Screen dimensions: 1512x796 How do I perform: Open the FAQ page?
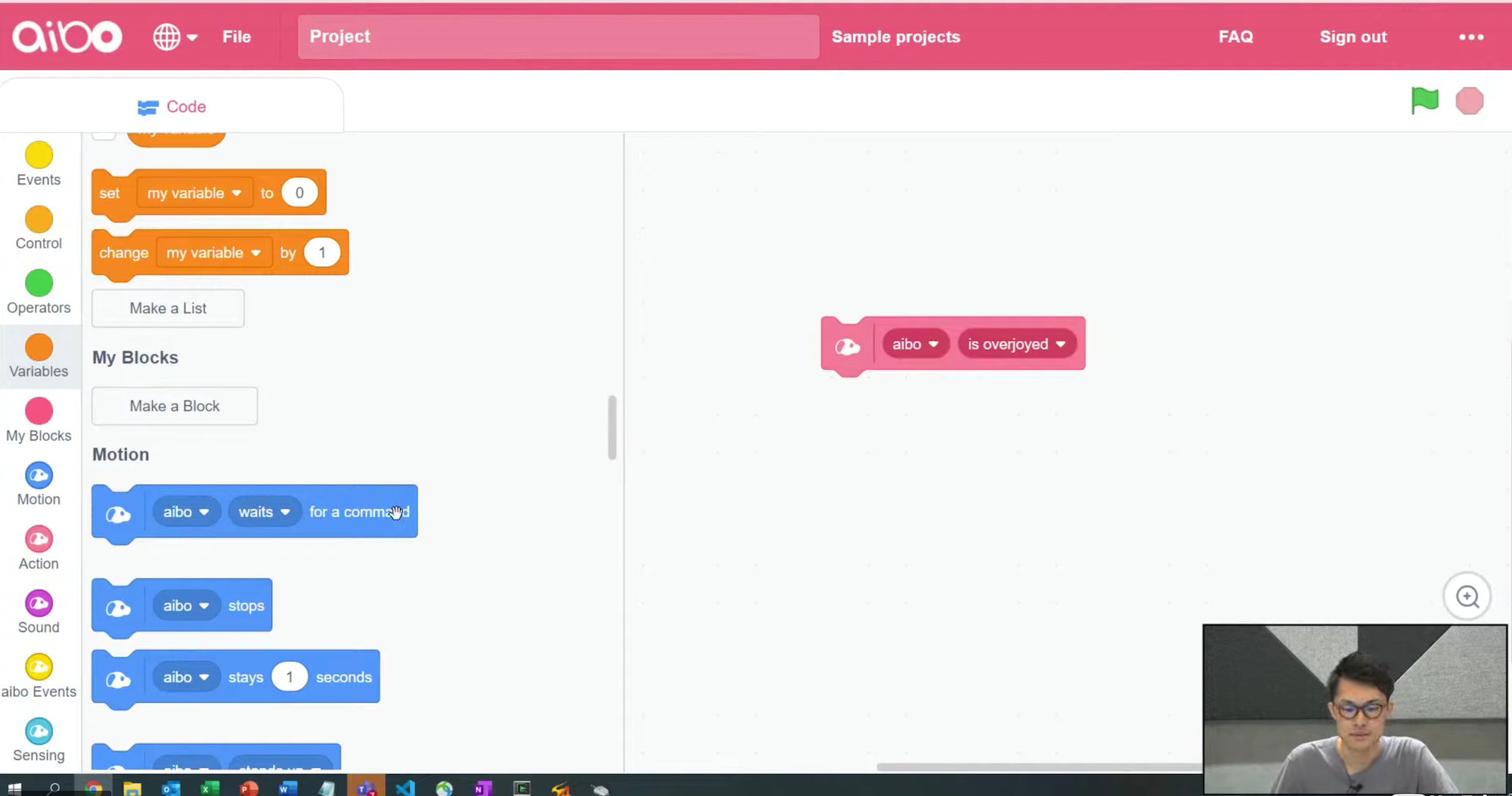[1235, 36]
